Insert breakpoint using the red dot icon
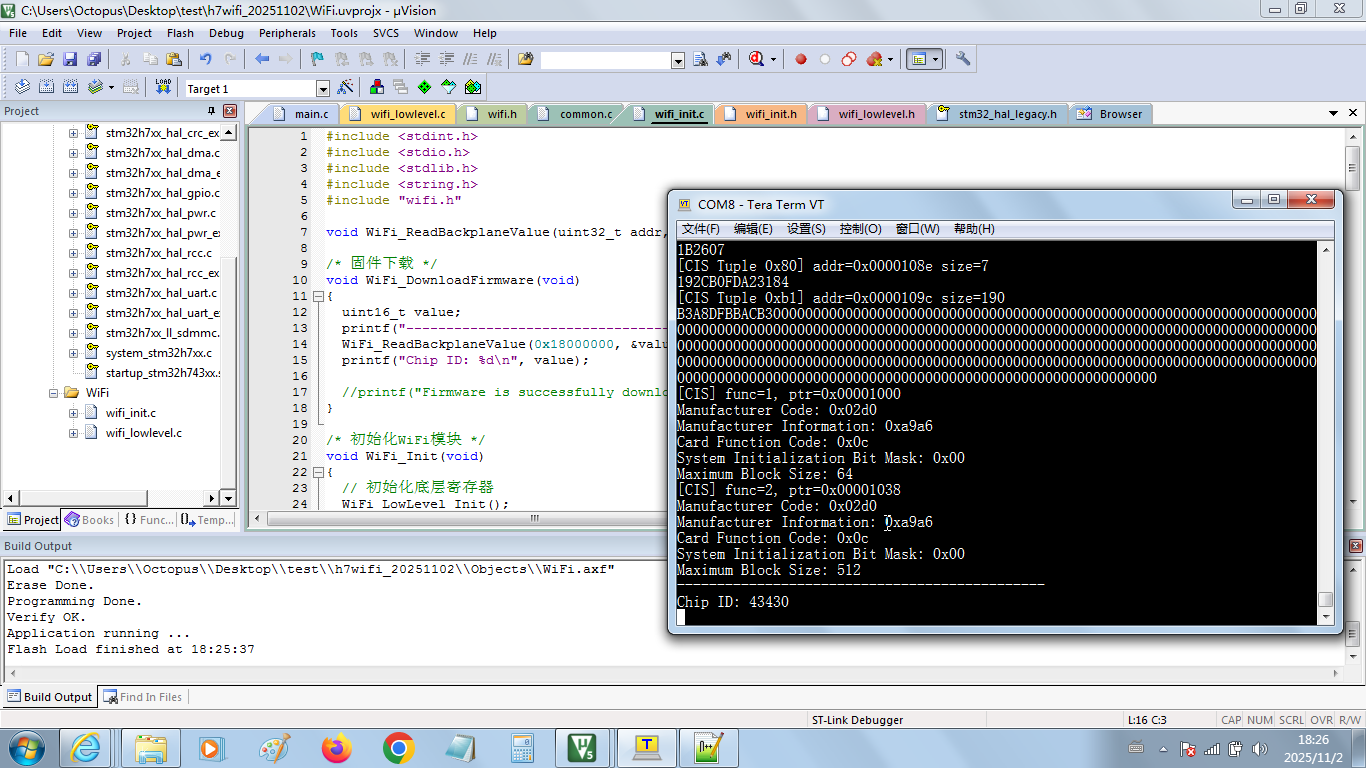This screenshot has height=768, width=1366. [x=801, y=59]
